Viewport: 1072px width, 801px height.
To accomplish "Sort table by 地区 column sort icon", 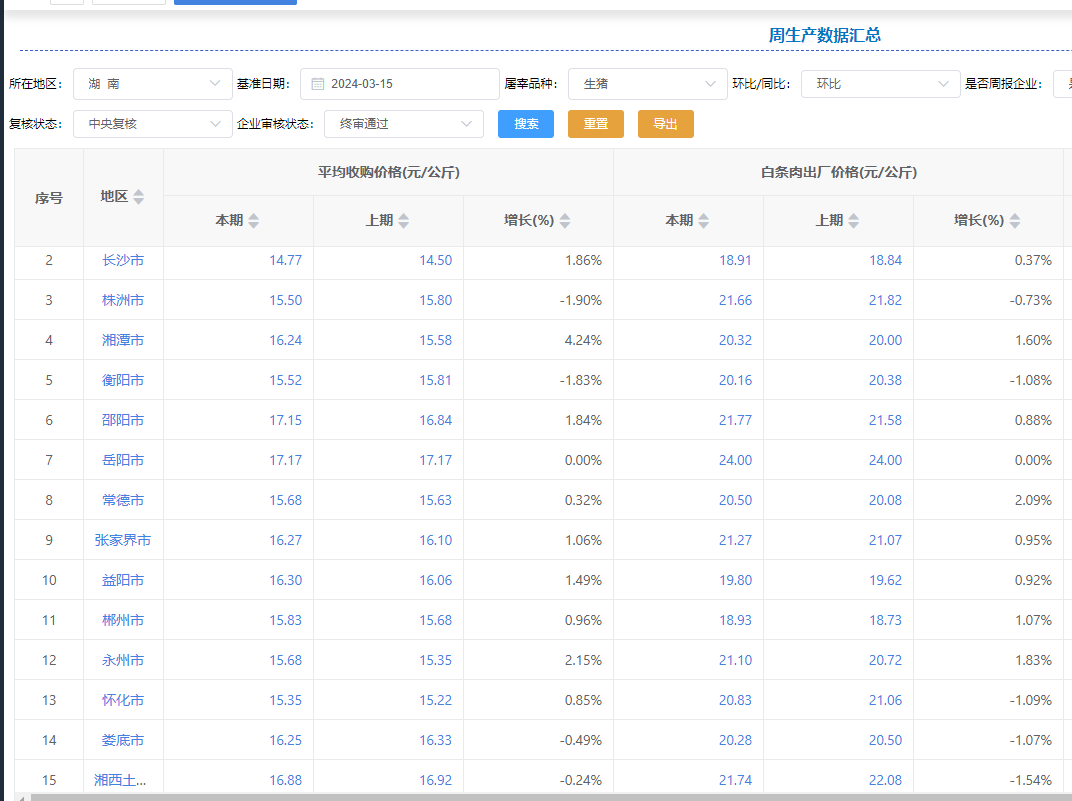I will point(138,197).
